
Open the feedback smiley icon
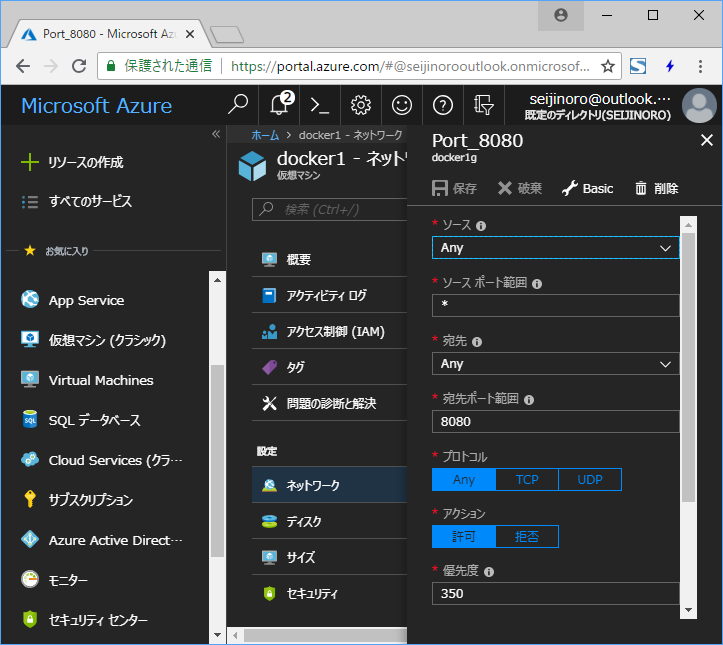[402, 105]
